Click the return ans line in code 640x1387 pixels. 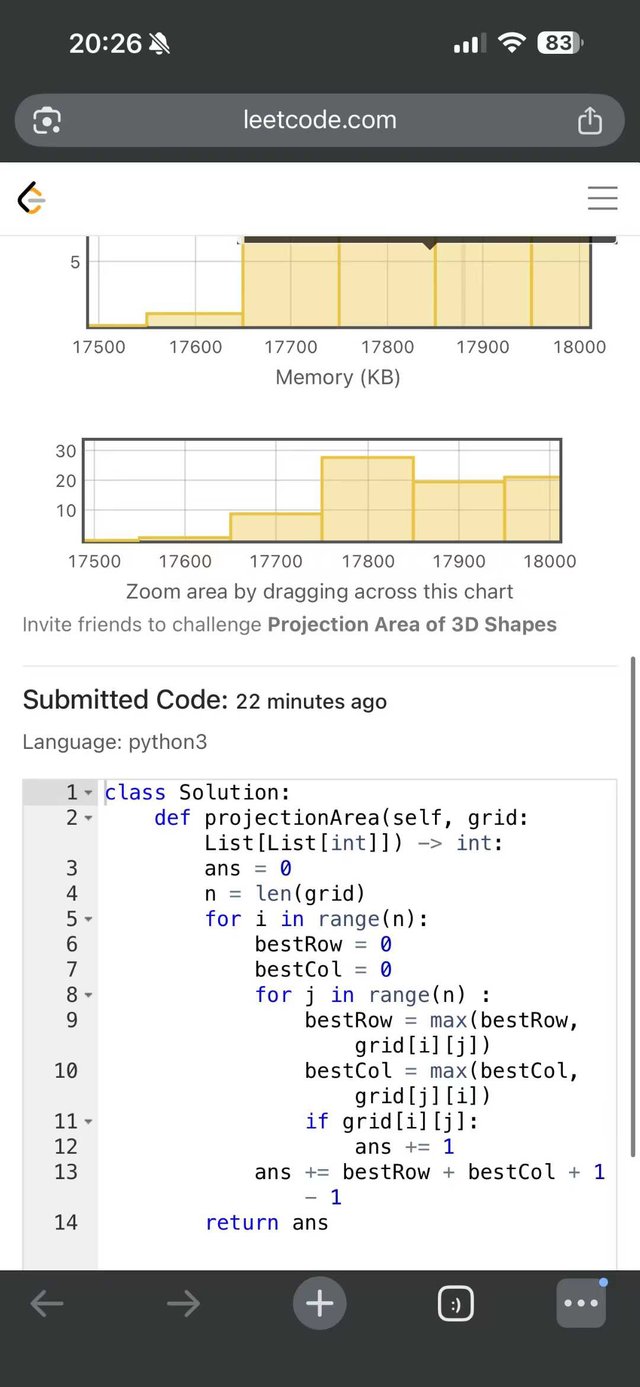(x=267, y=1222)
